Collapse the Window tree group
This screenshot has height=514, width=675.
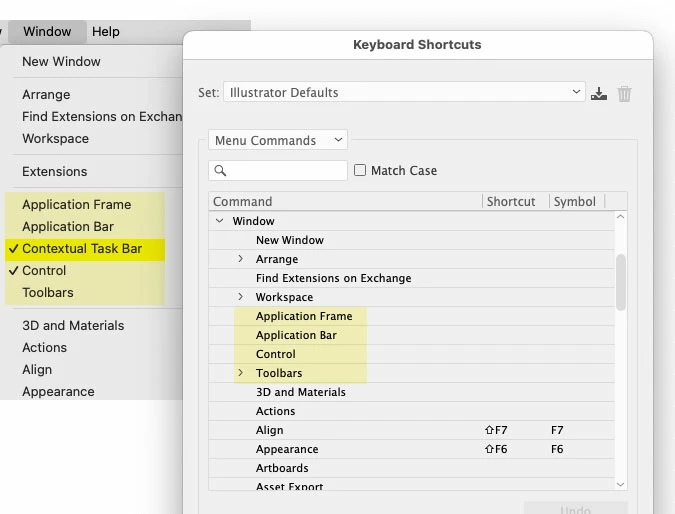(x=220, y=221)
